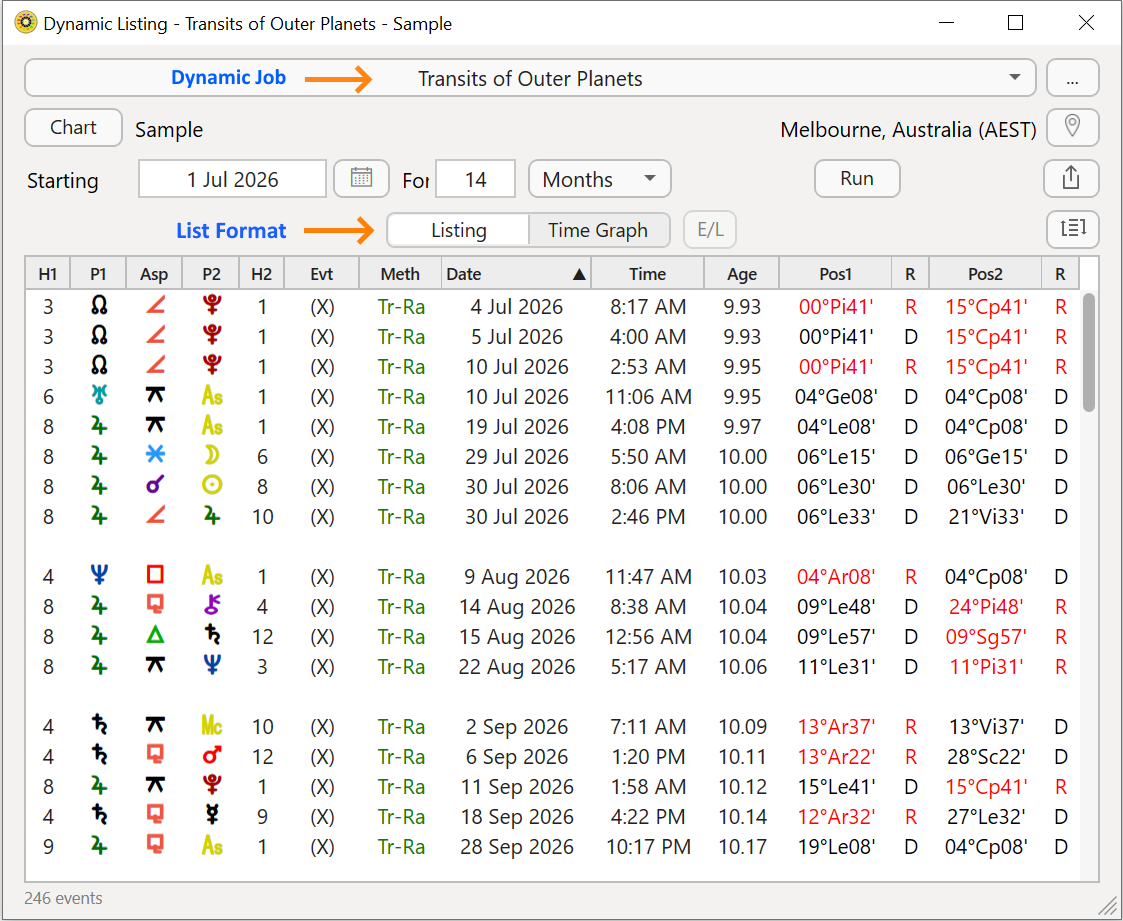Image resolution: width=1123 pixels, height=921 pixels.
Task: Click the Uranus glyph in 11:06 AM row
Action: [x=99, y=396]
